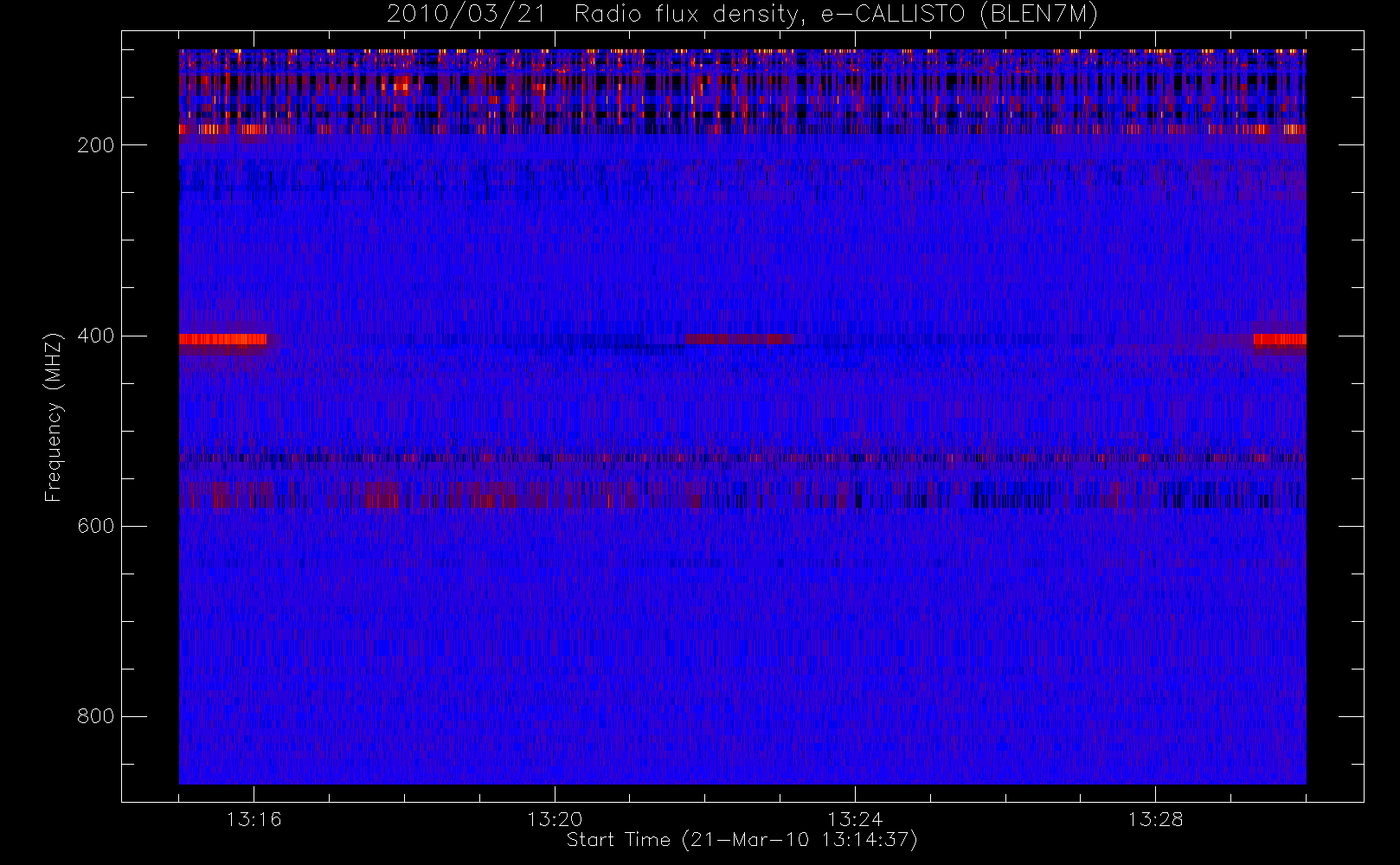Click the 13:20 time tick label
The width and height of the screenshot is (1400, 865).
coord(555,819)
